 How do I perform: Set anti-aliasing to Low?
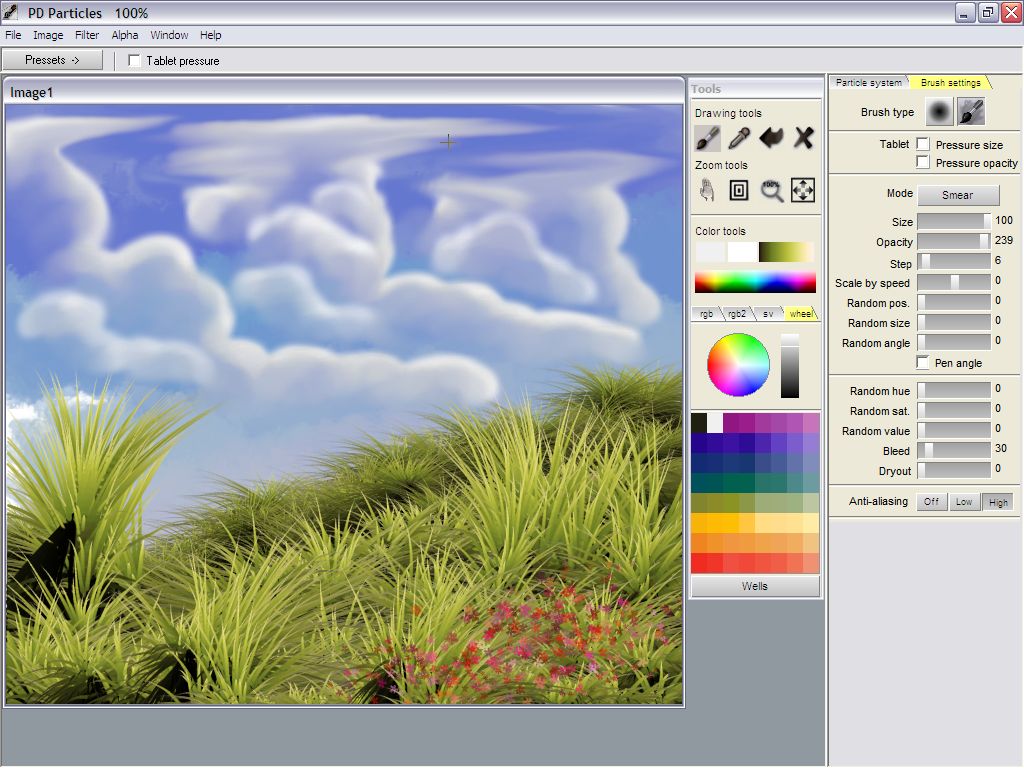[963, 502]
